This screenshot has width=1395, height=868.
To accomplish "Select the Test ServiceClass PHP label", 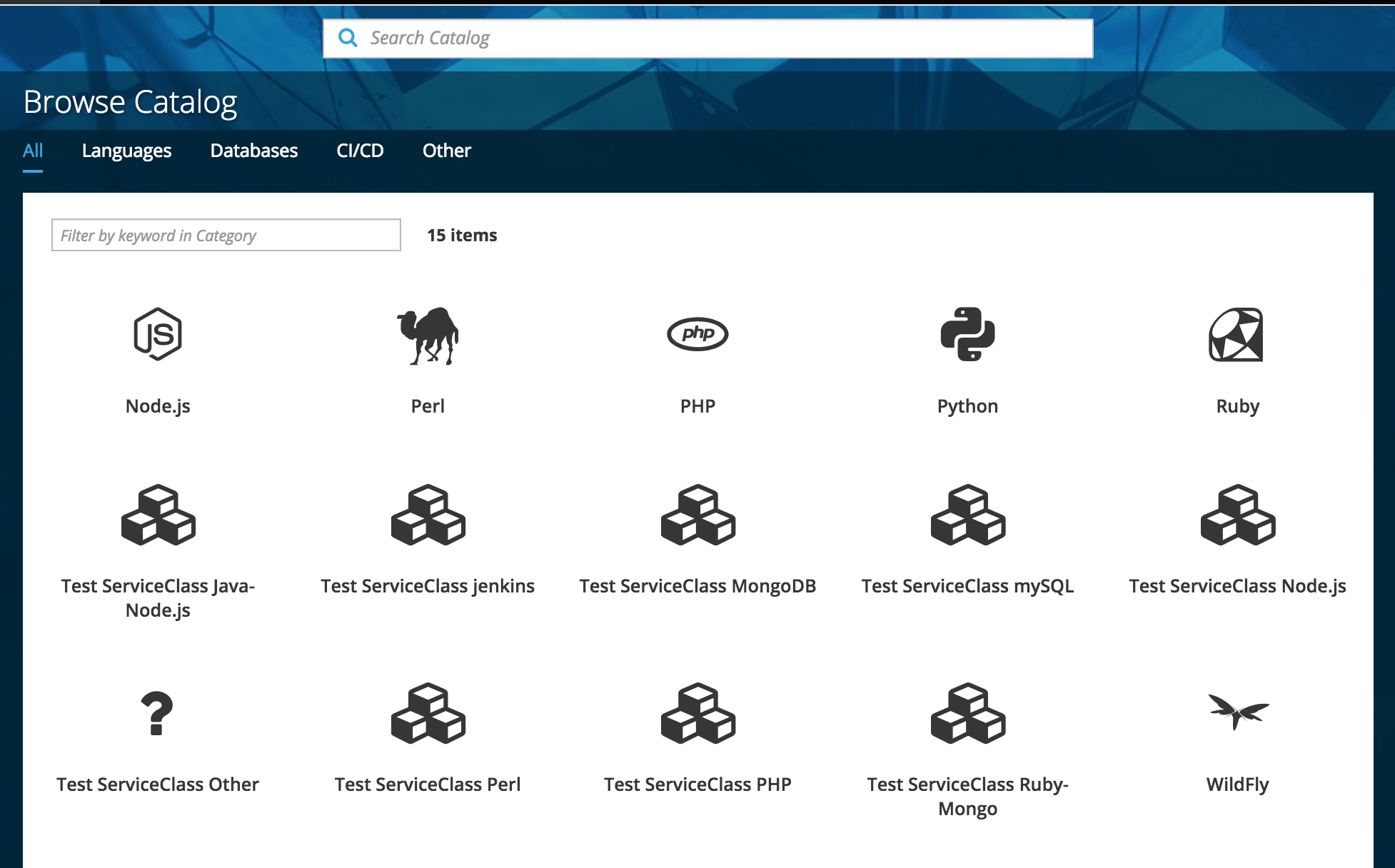I will (697, 784).
